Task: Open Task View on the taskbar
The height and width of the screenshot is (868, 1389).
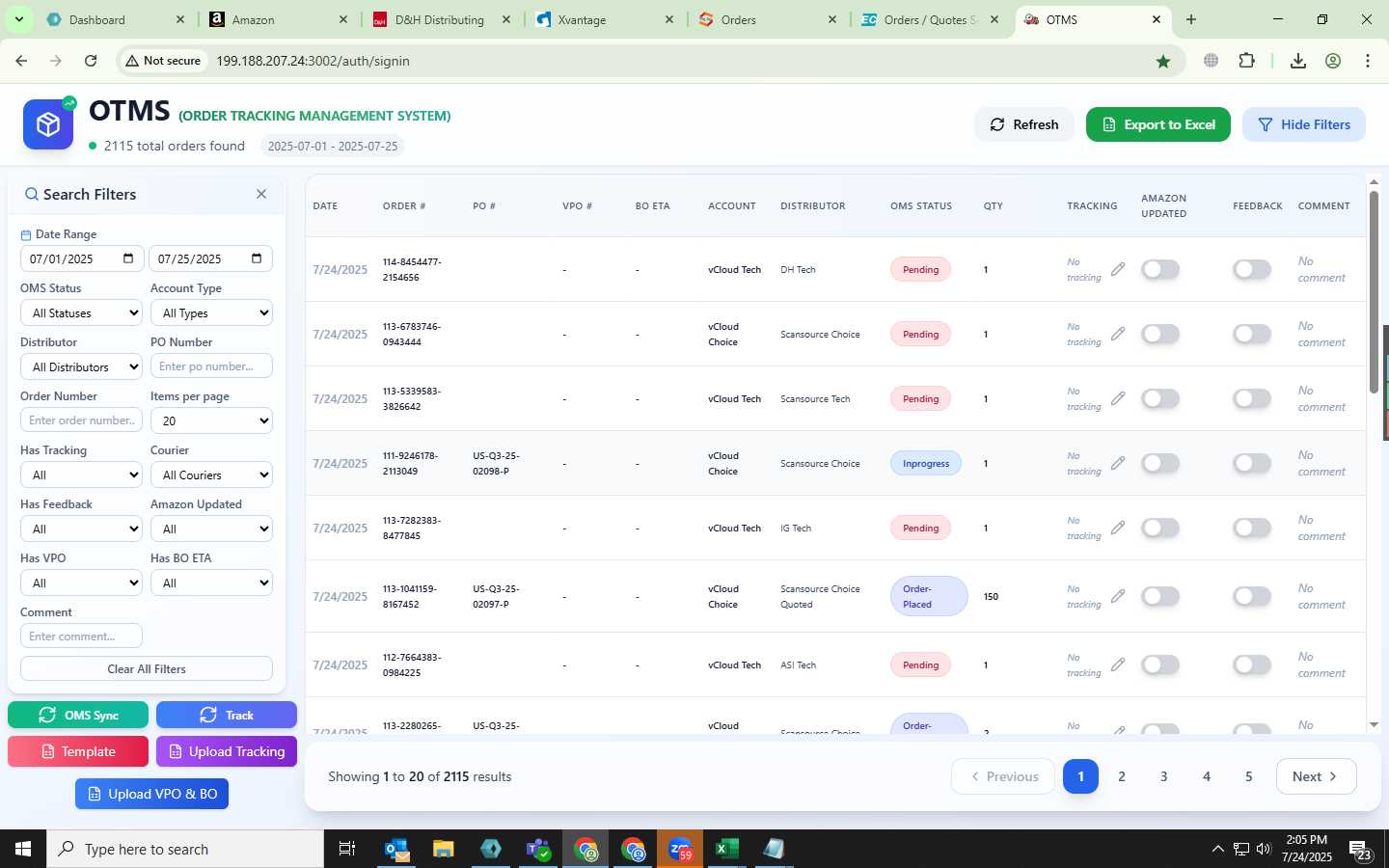Action: point(346,849)
